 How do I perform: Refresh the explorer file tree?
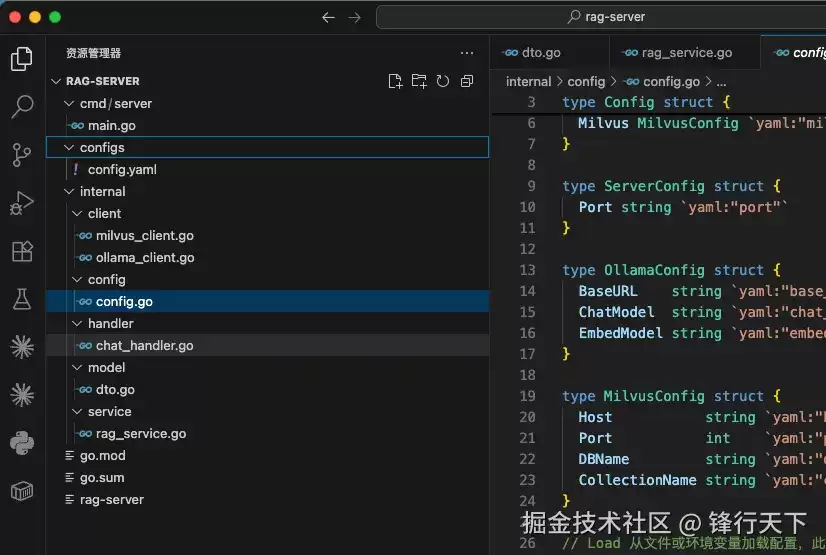tap(443, 81)
